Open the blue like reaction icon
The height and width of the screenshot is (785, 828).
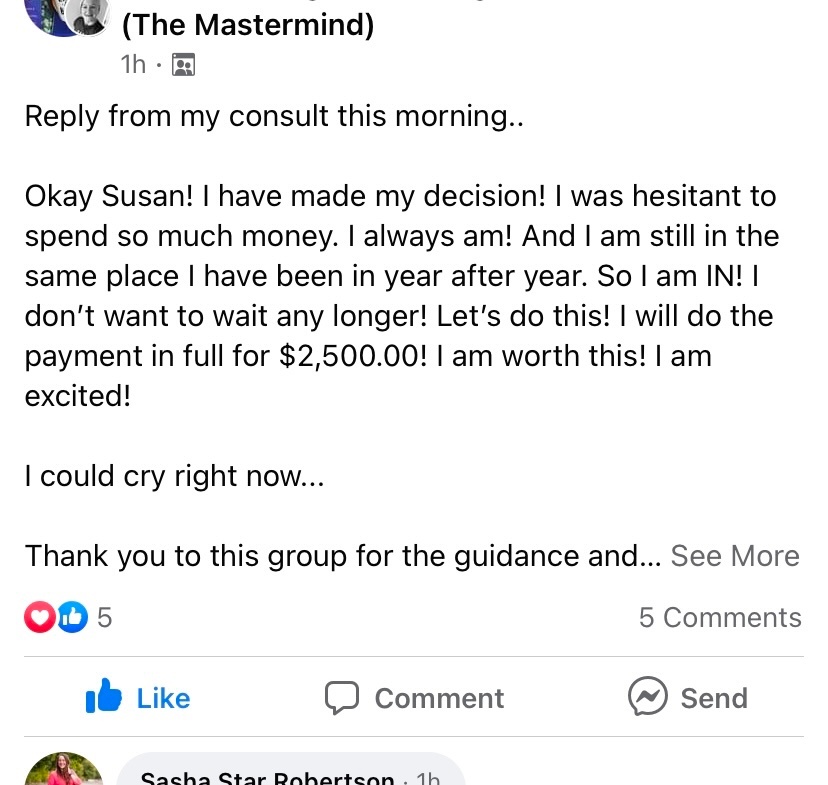point(72,617)
